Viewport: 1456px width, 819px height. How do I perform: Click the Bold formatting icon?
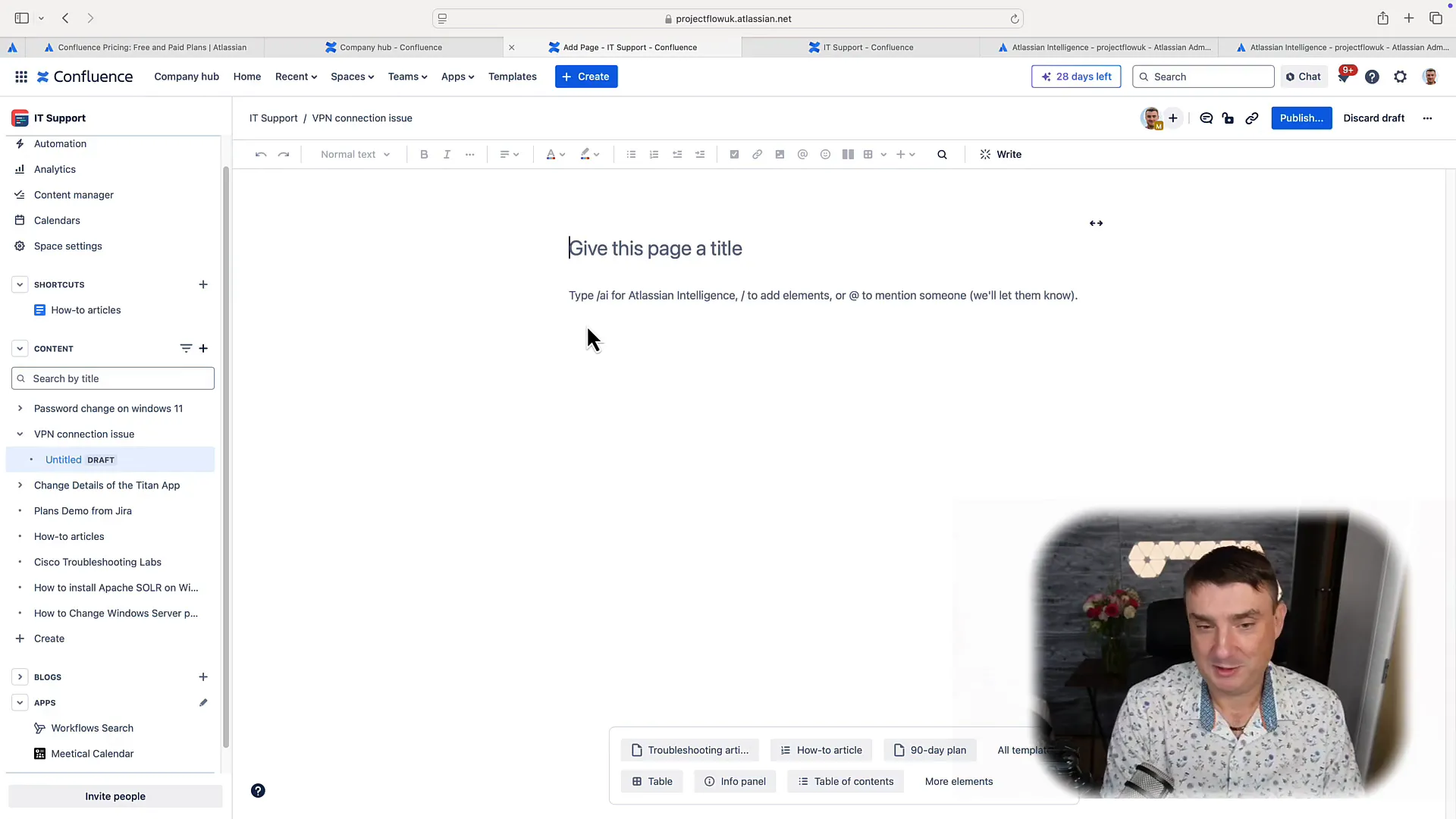[425, 154]
